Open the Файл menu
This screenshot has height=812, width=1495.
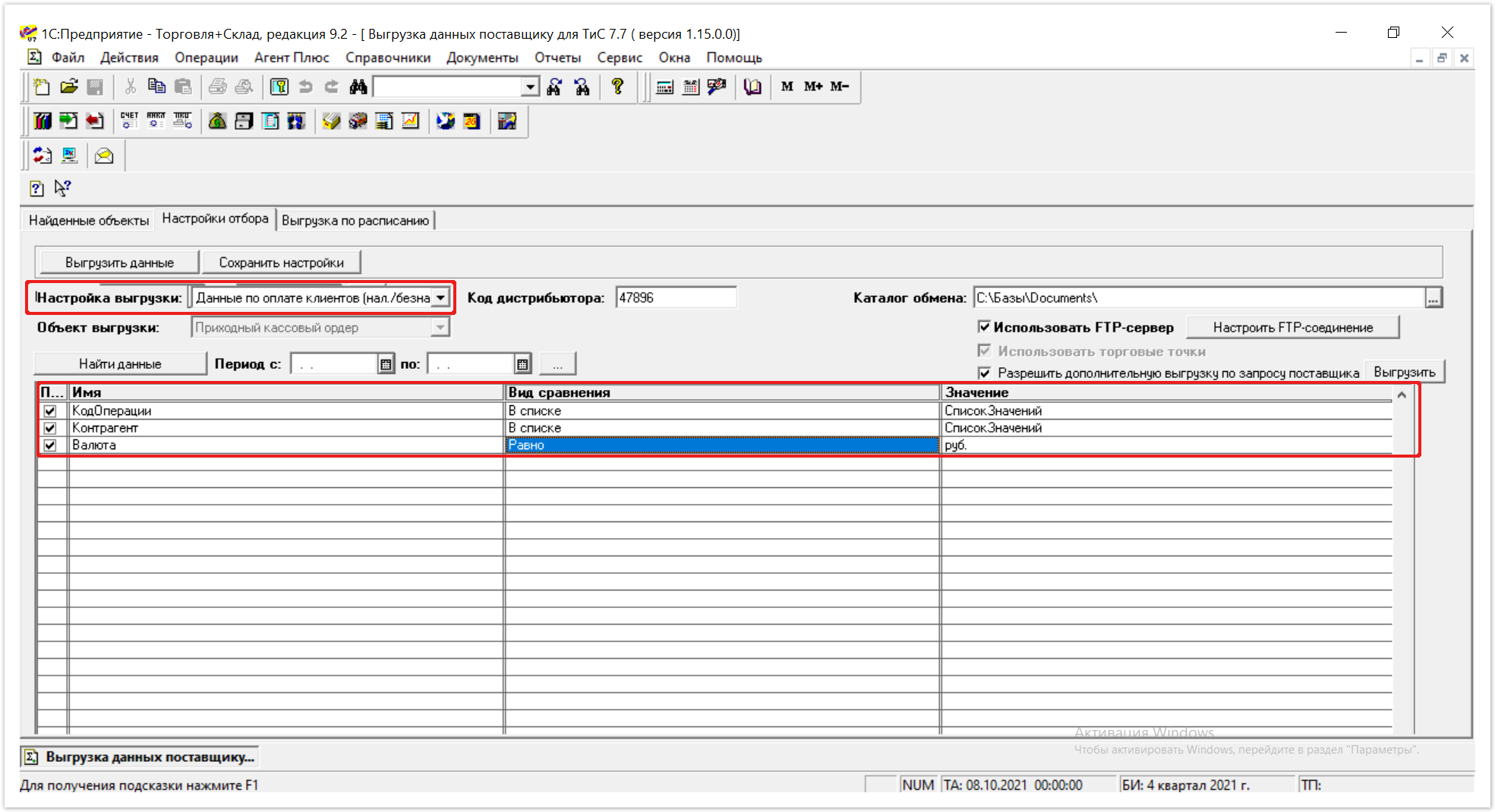coord(68,58)
